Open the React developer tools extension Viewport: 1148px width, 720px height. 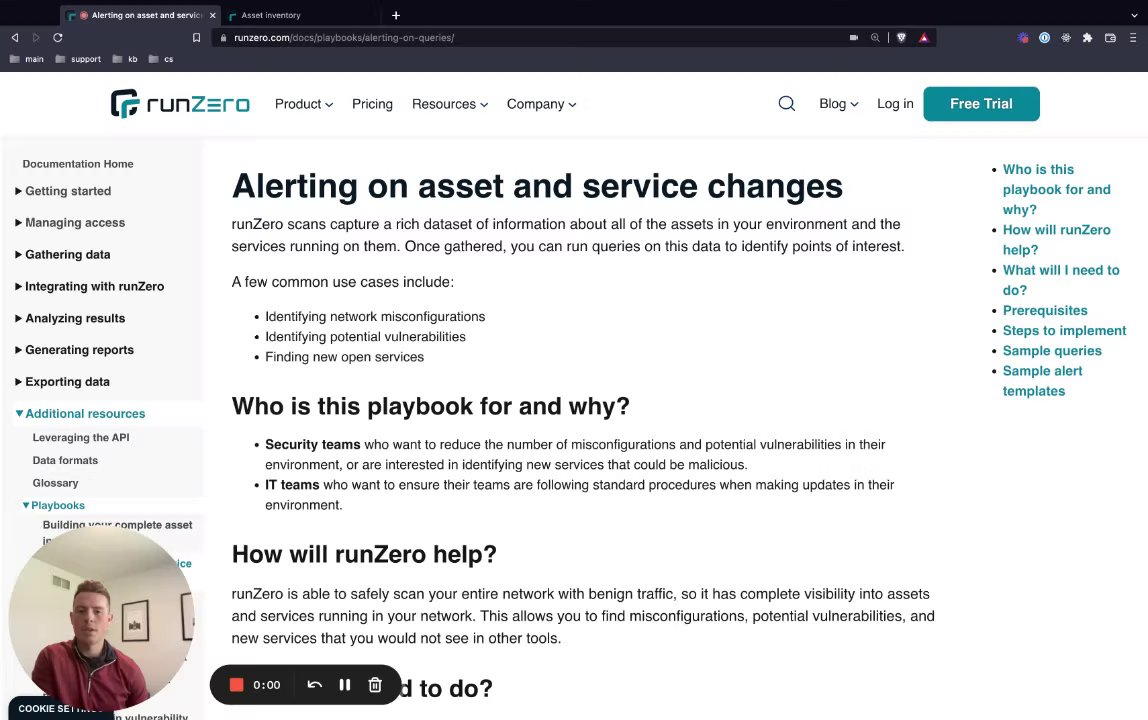click(x=1066, y=37)
